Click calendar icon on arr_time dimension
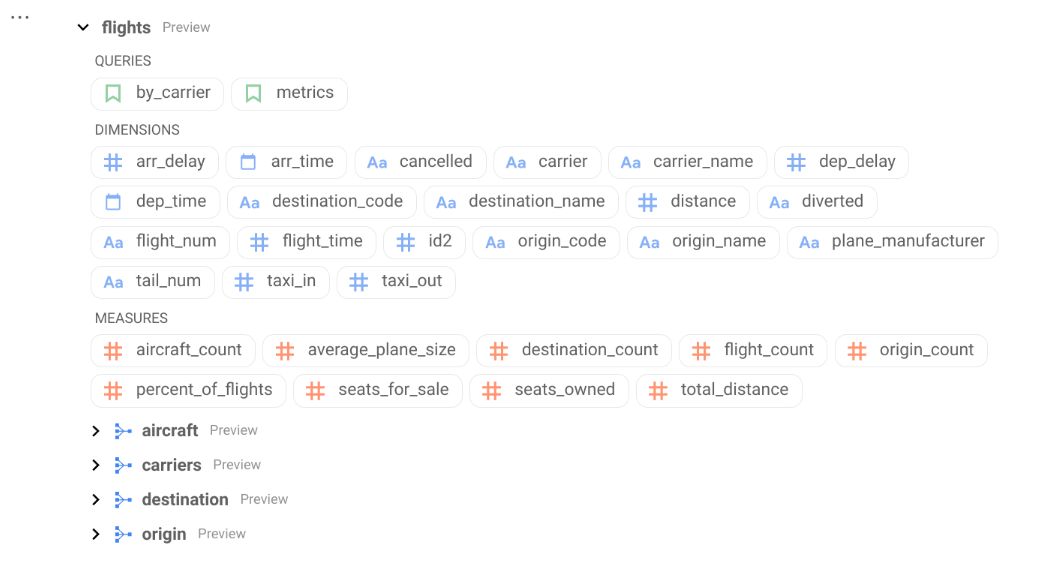The width and height of the screenshot is (1053, 585). (248, 162)
